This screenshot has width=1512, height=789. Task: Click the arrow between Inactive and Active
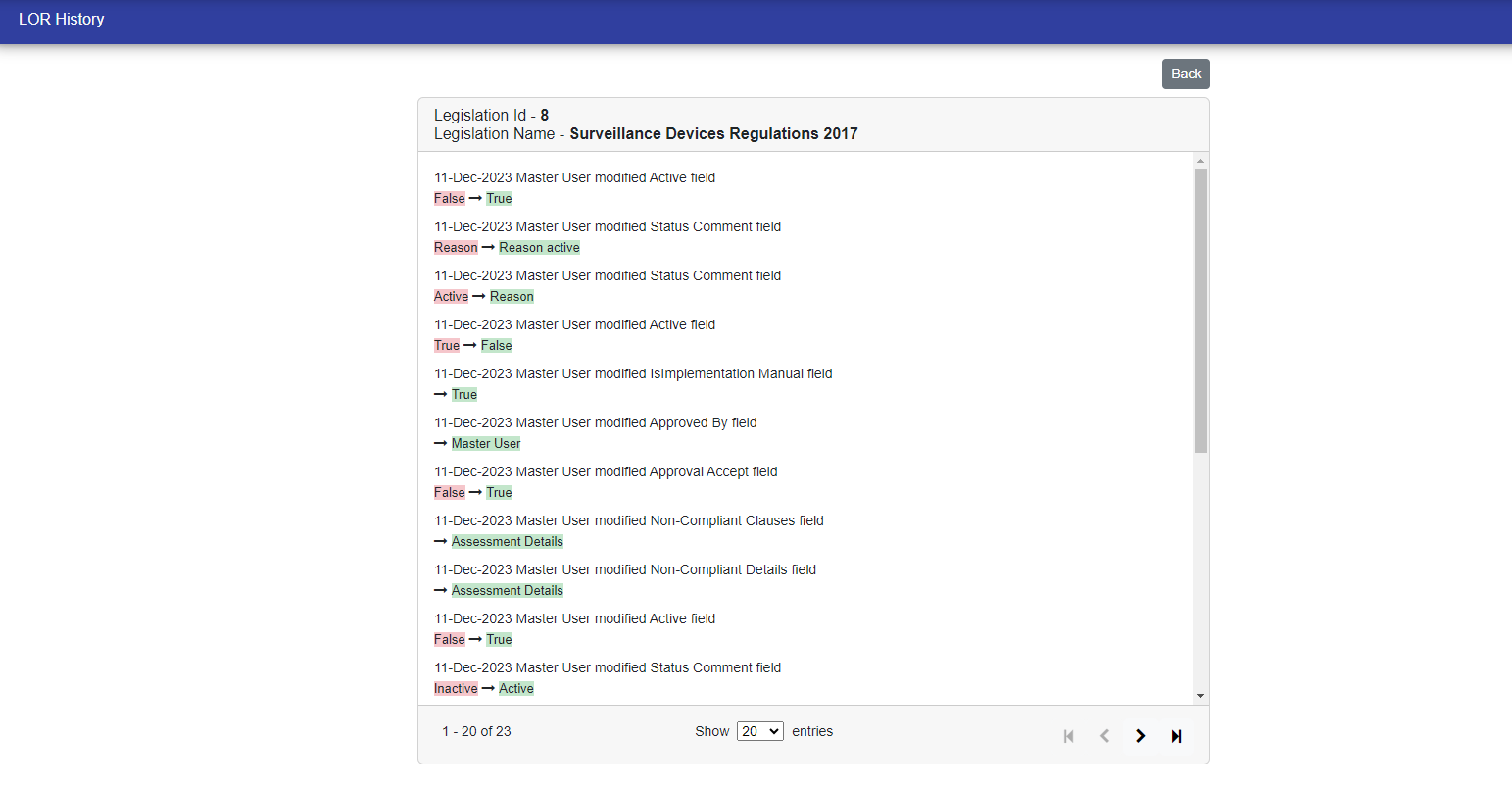488,689
